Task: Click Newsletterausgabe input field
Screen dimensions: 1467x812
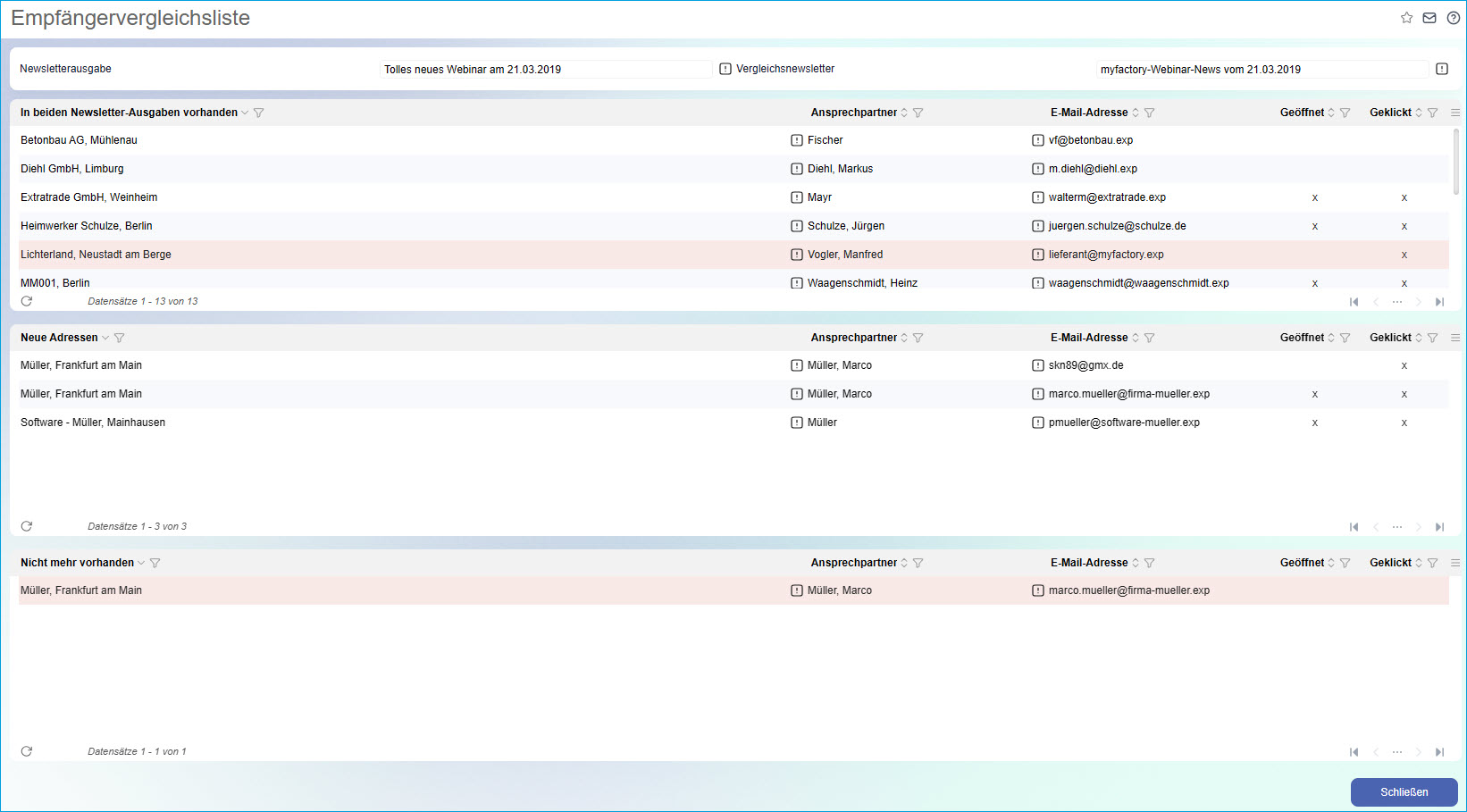Action: (546, 69)
